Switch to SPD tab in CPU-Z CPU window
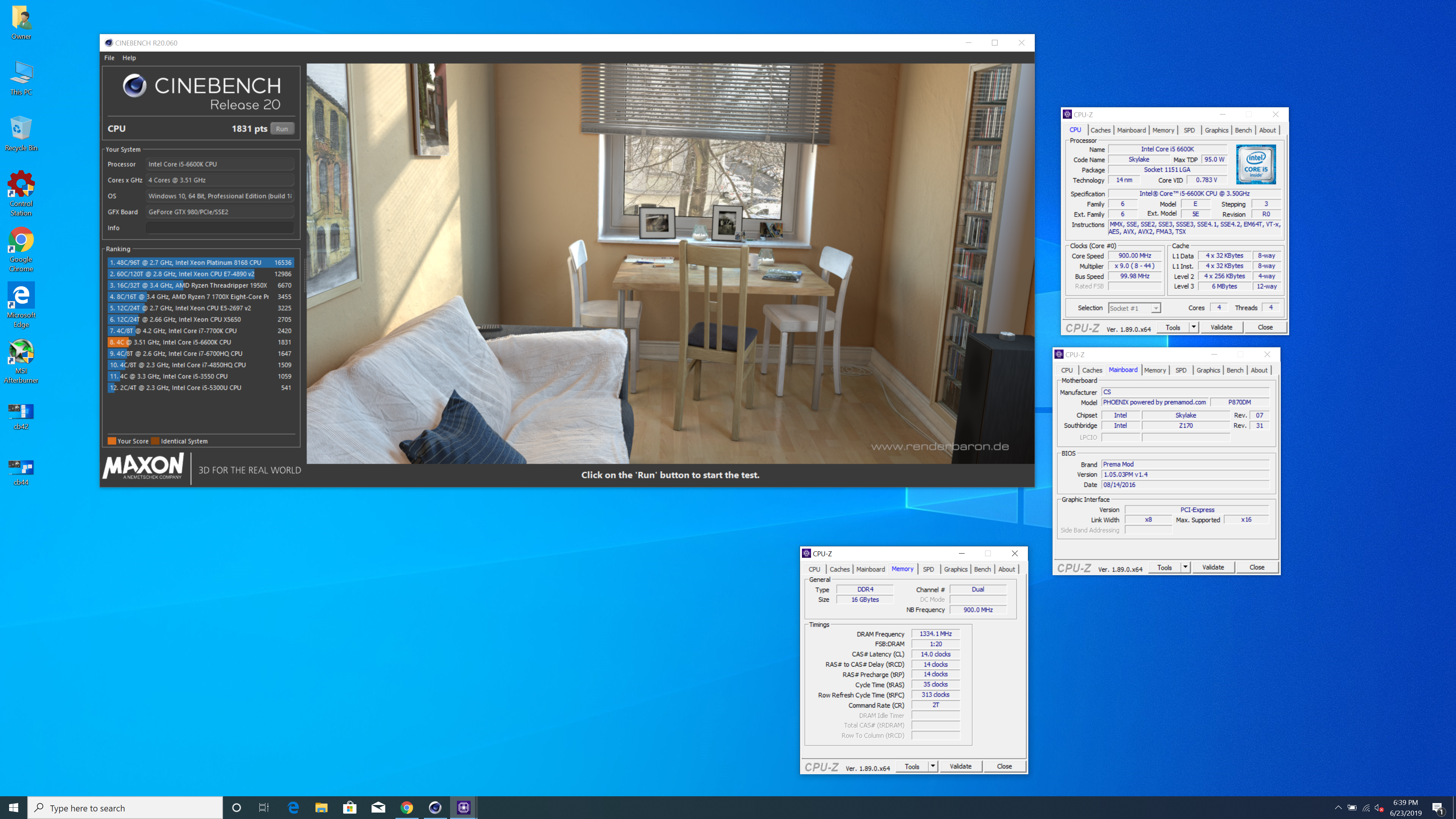The height and width of the screenshot is (819, 1456). point(1189,130)
